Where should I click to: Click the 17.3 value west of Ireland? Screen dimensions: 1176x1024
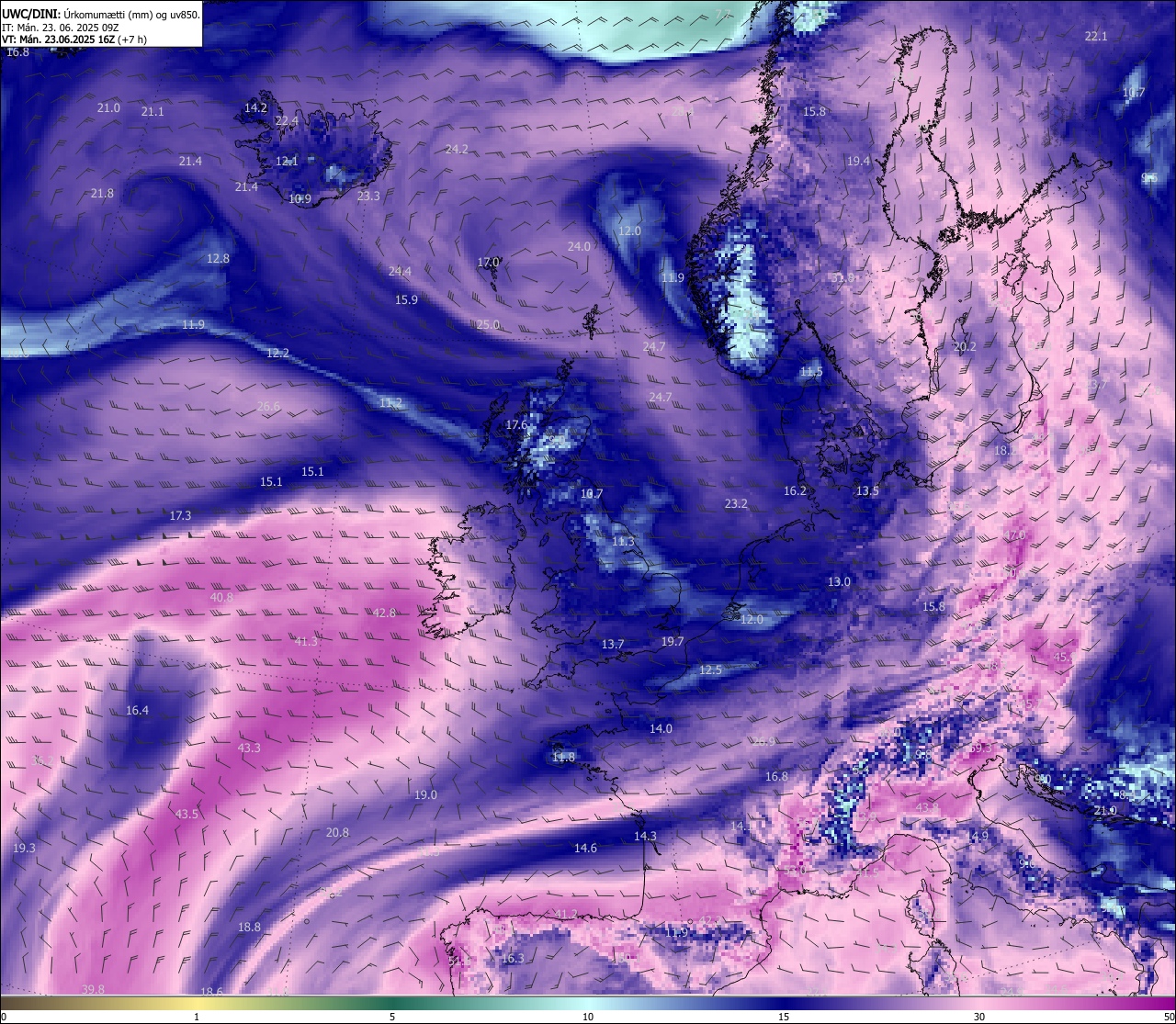[x=180, y=515]
